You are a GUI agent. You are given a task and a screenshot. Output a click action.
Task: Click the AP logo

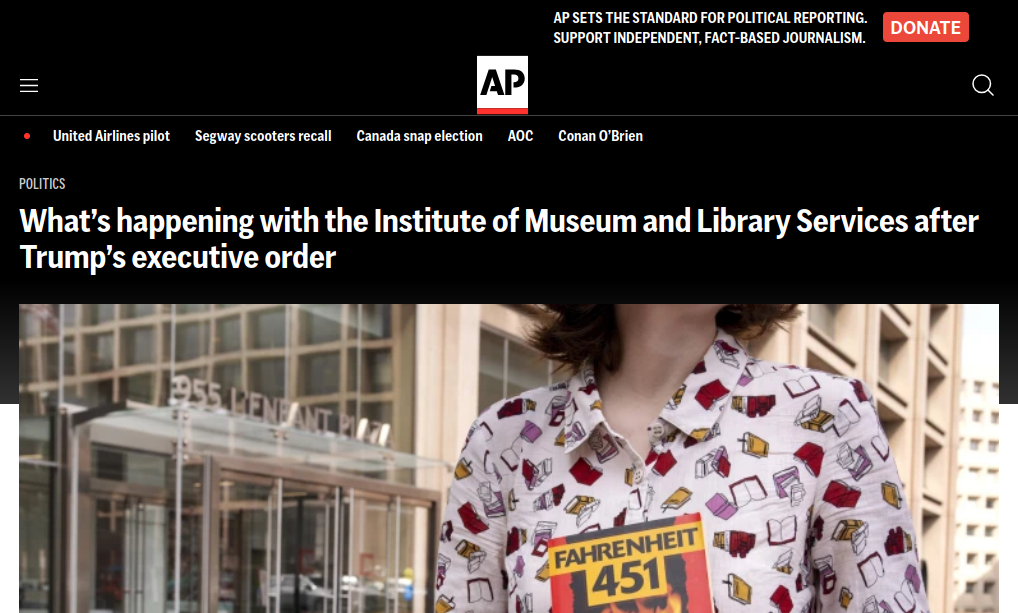502,84
